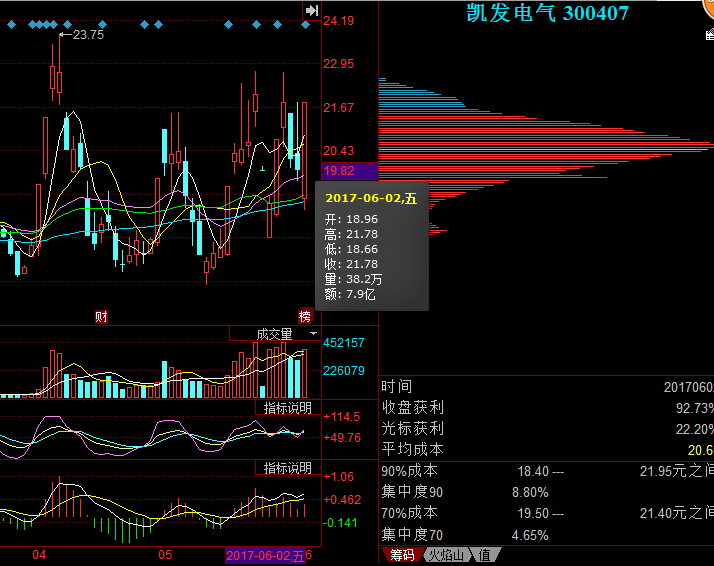Click the 平均成本 row label

point(413,449)
